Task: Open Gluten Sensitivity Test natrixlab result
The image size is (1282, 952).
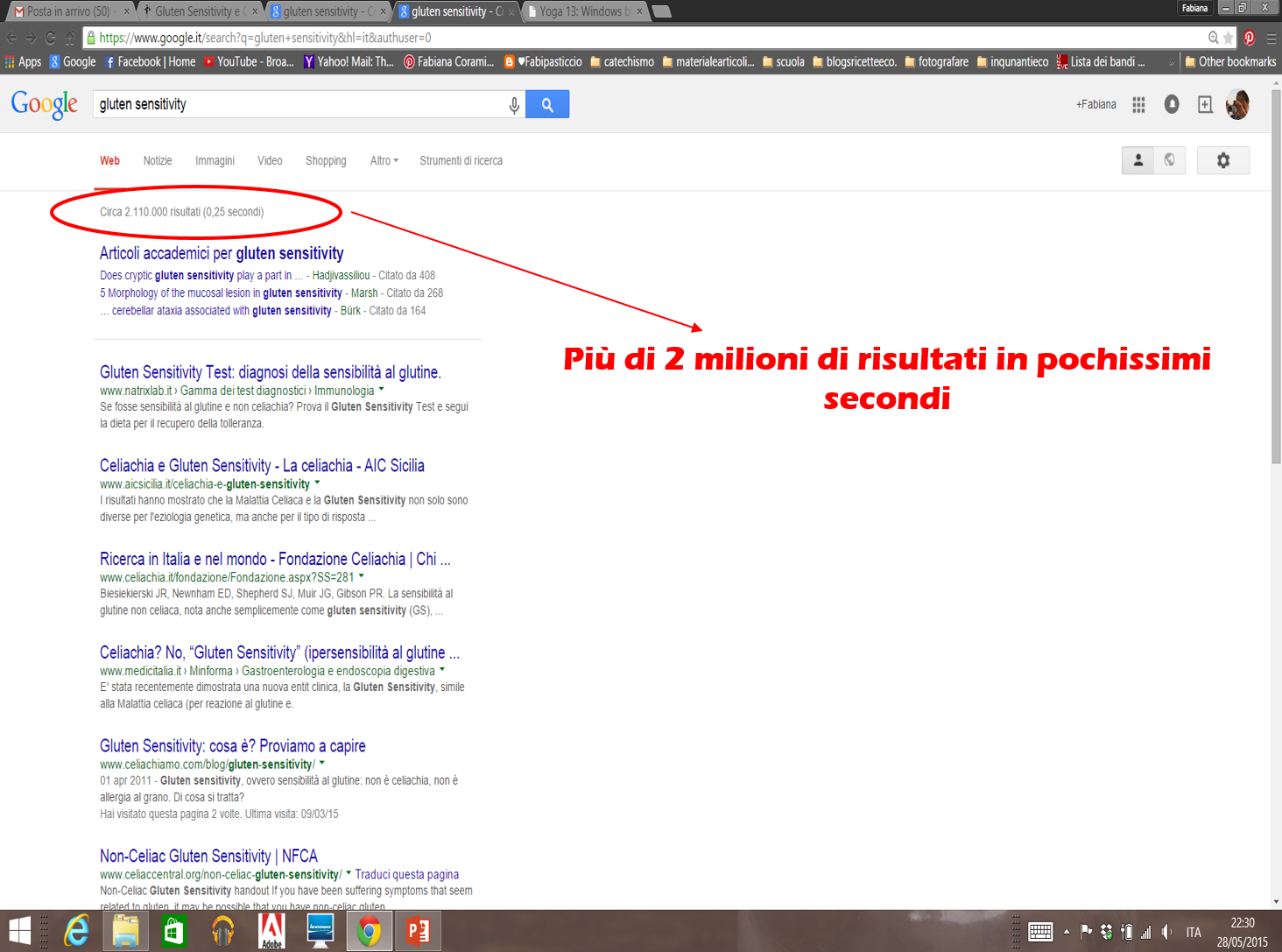Action: click(x=271, y=372)
